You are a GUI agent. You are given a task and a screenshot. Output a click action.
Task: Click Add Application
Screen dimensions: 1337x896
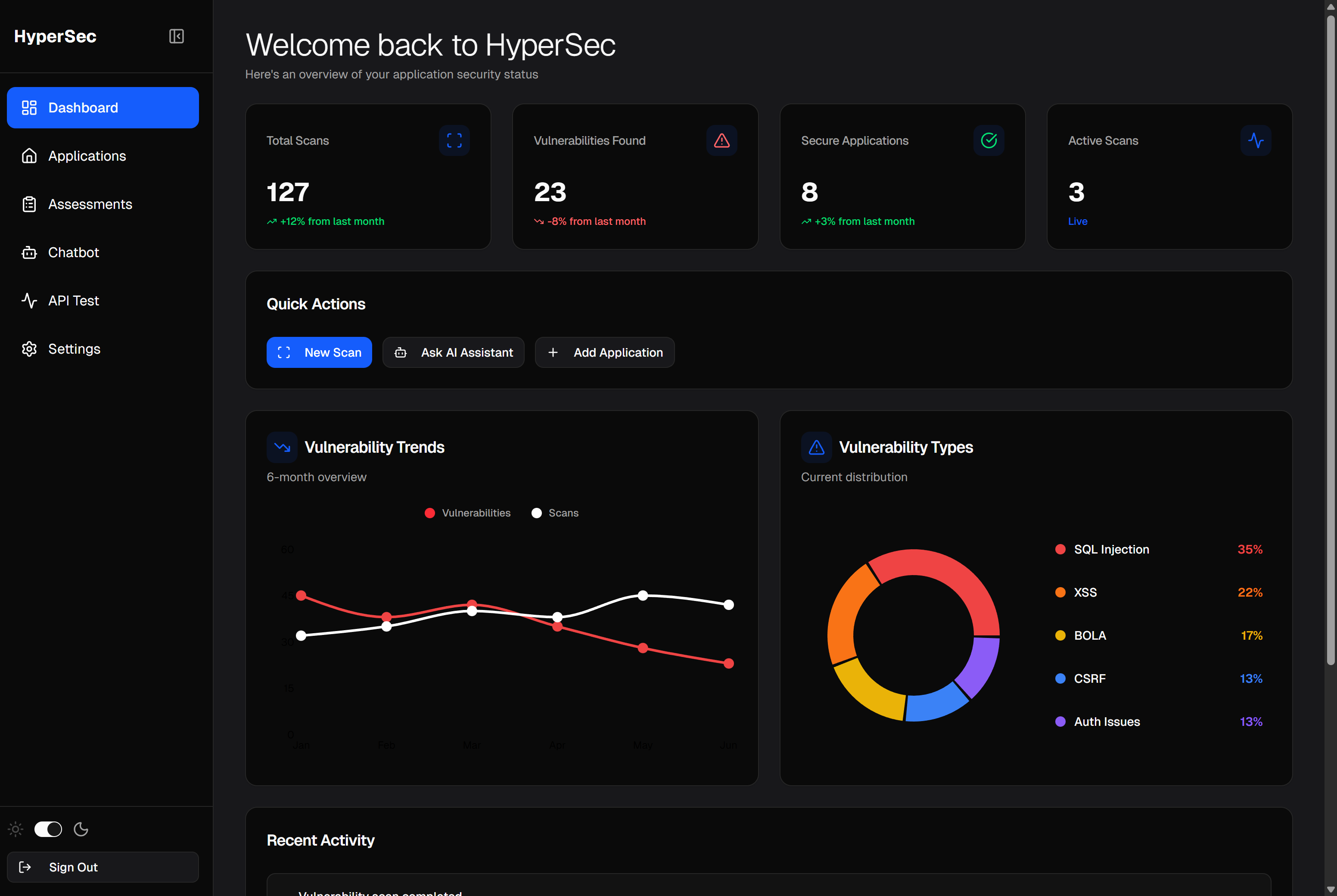[604, 352]
